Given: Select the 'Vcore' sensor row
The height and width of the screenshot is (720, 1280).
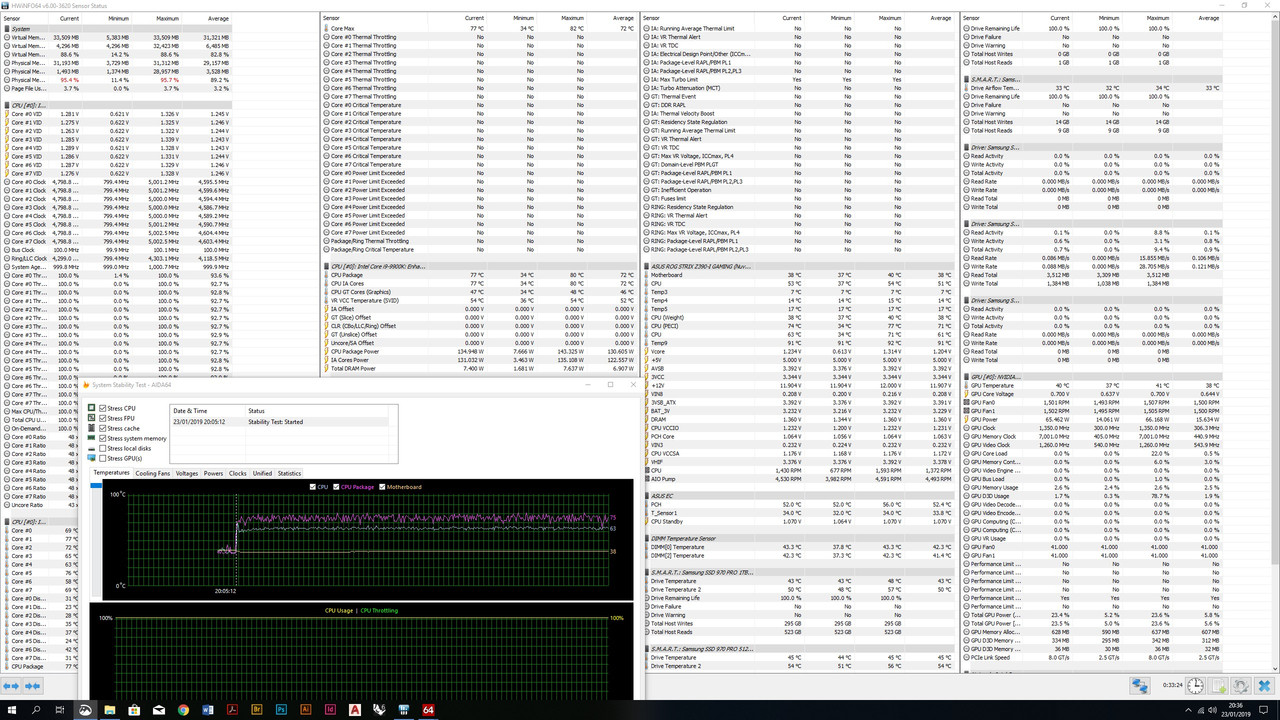Looking at the screenshot, I should 799,351.
